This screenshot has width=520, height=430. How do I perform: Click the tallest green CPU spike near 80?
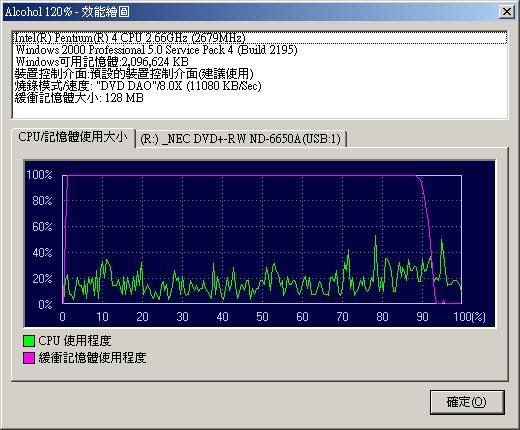point(376,237)
